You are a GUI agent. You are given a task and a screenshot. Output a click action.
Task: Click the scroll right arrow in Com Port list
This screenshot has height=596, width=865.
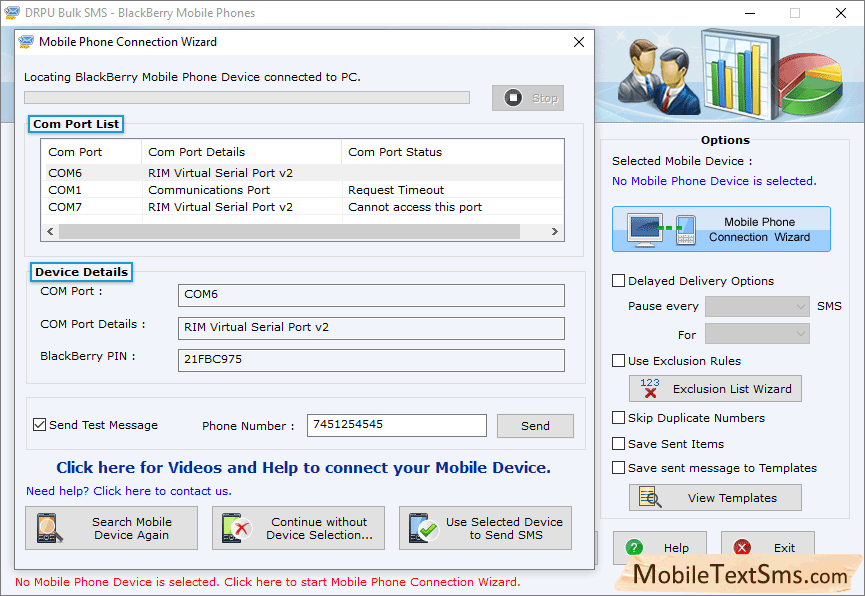(x=554, y=231)
